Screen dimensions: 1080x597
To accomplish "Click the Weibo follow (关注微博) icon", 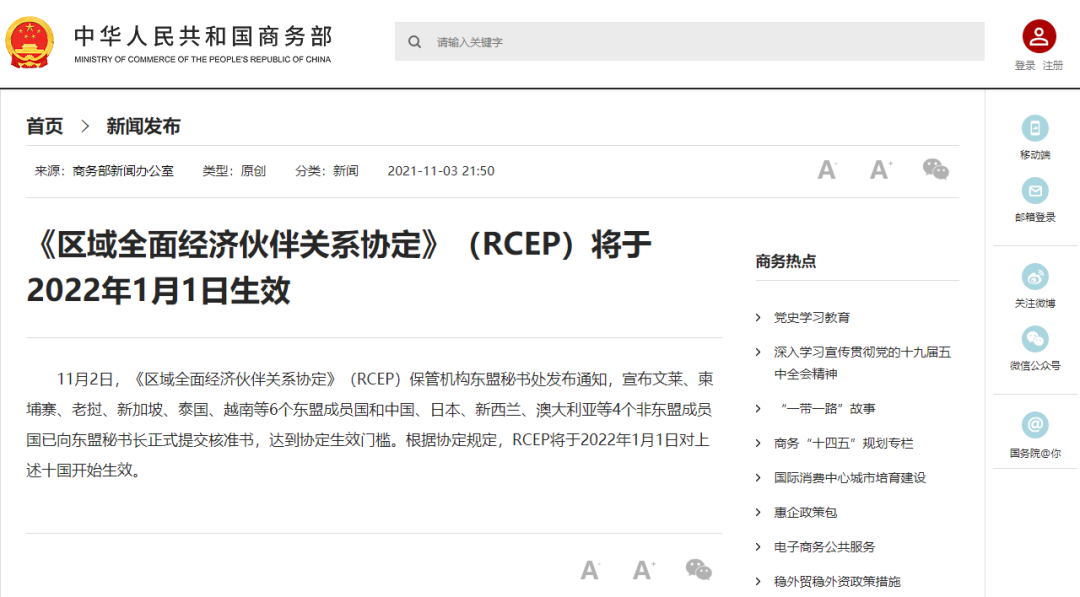I will 1035,277.
